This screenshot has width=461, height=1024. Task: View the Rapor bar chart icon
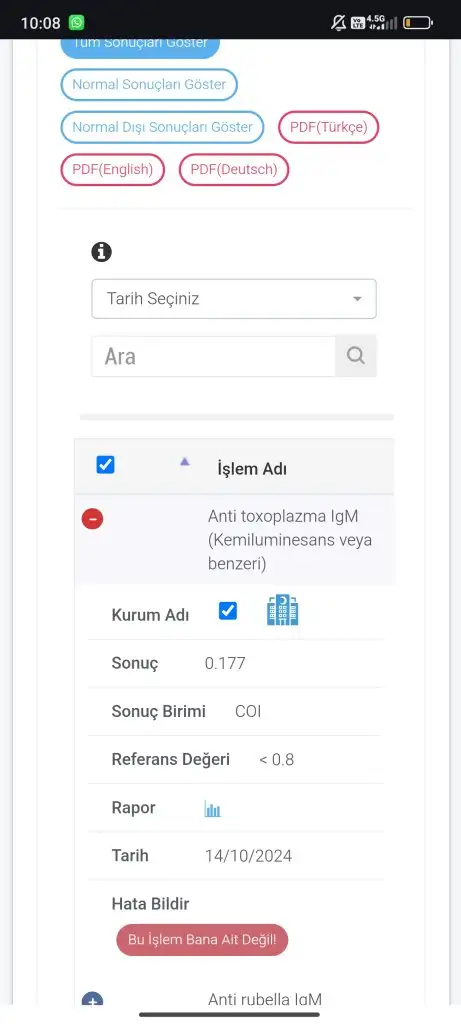point(212,808)
